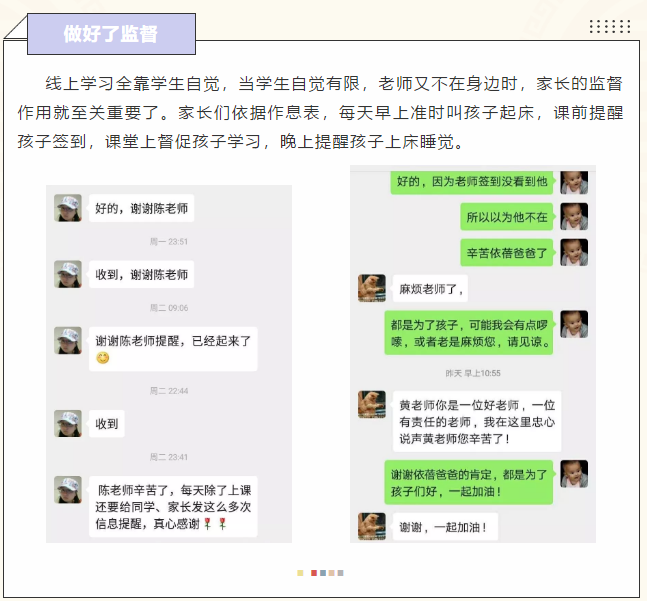The width and height of the screenshot is (647, 601).
Task: Click avatar beside '收到，谢谢陈老师' message
Action: pos(68,274)
